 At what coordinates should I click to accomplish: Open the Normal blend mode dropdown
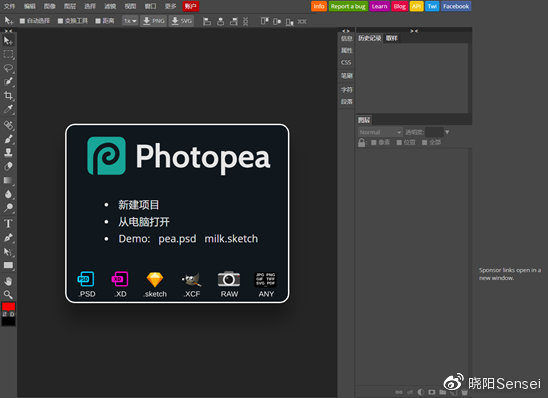tap(380, 132)
